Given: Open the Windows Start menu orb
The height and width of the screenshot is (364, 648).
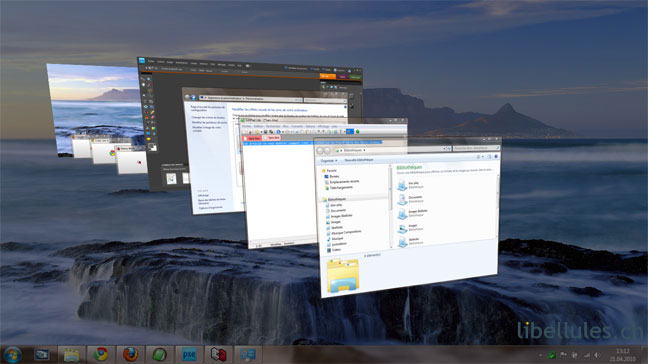Looking at the screenshot, I should [12, 354].
